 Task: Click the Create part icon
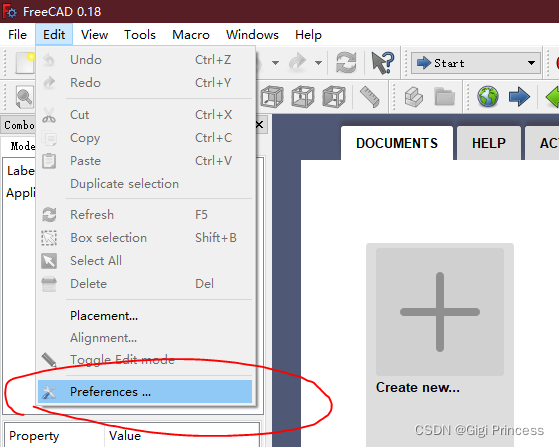414,97
